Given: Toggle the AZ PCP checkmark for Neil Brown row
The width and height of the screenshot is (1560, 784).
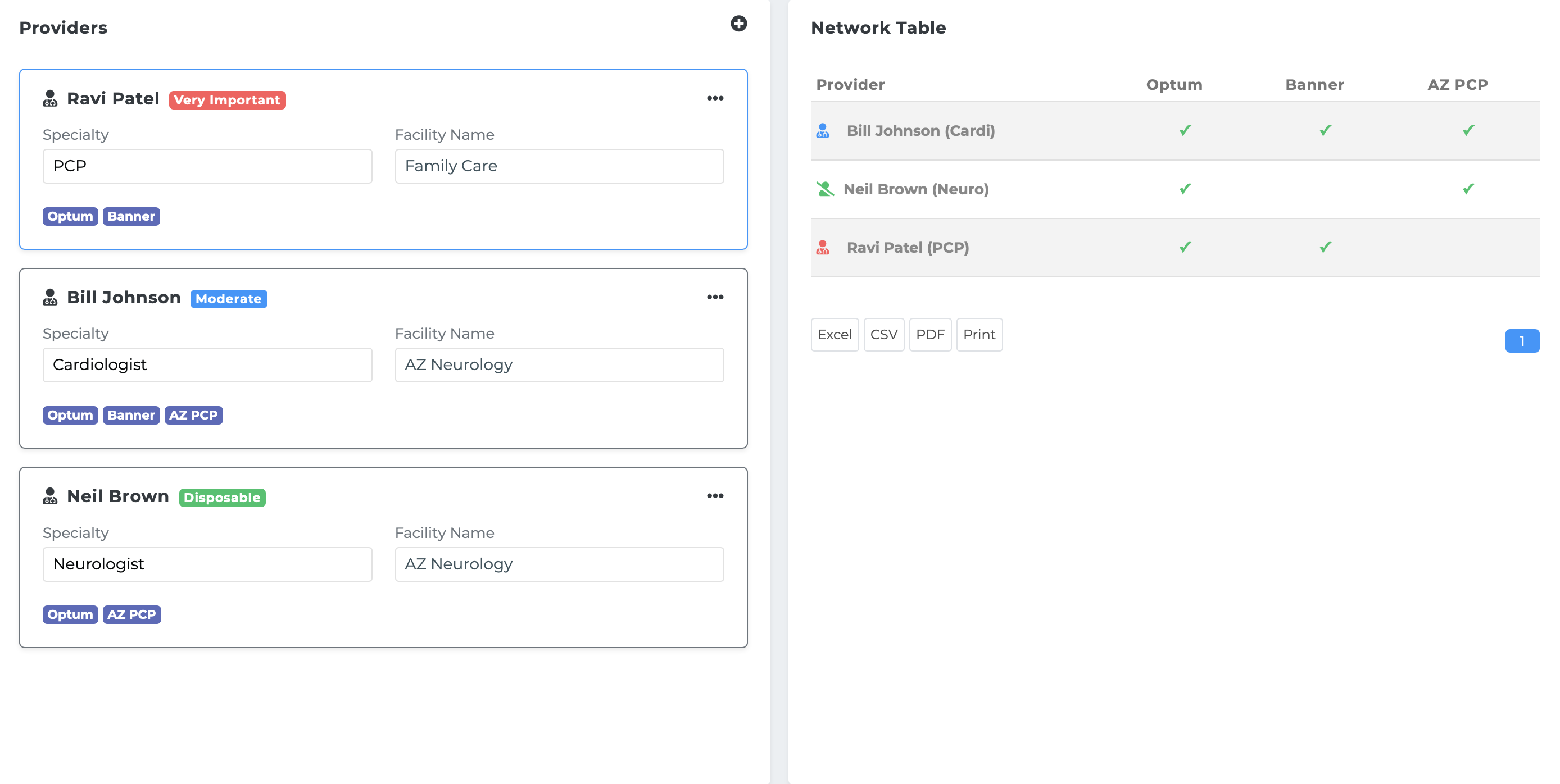Looking at the screenshot, I should point(1468,189).
